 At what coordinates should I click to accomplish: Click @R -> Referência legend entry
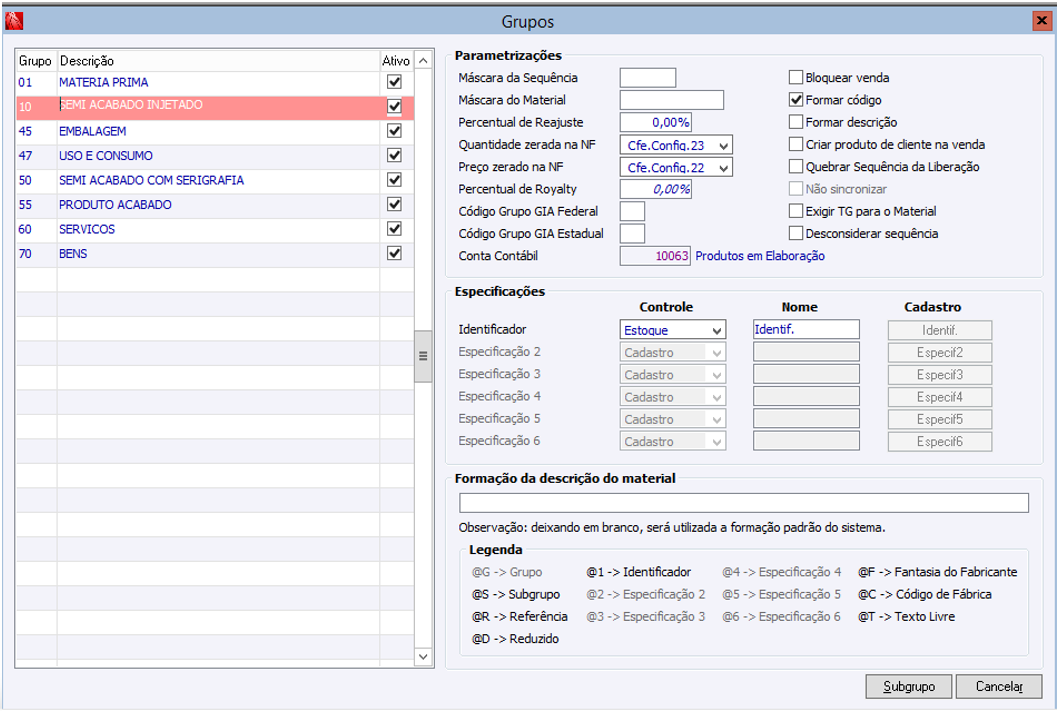coord(520,617)
